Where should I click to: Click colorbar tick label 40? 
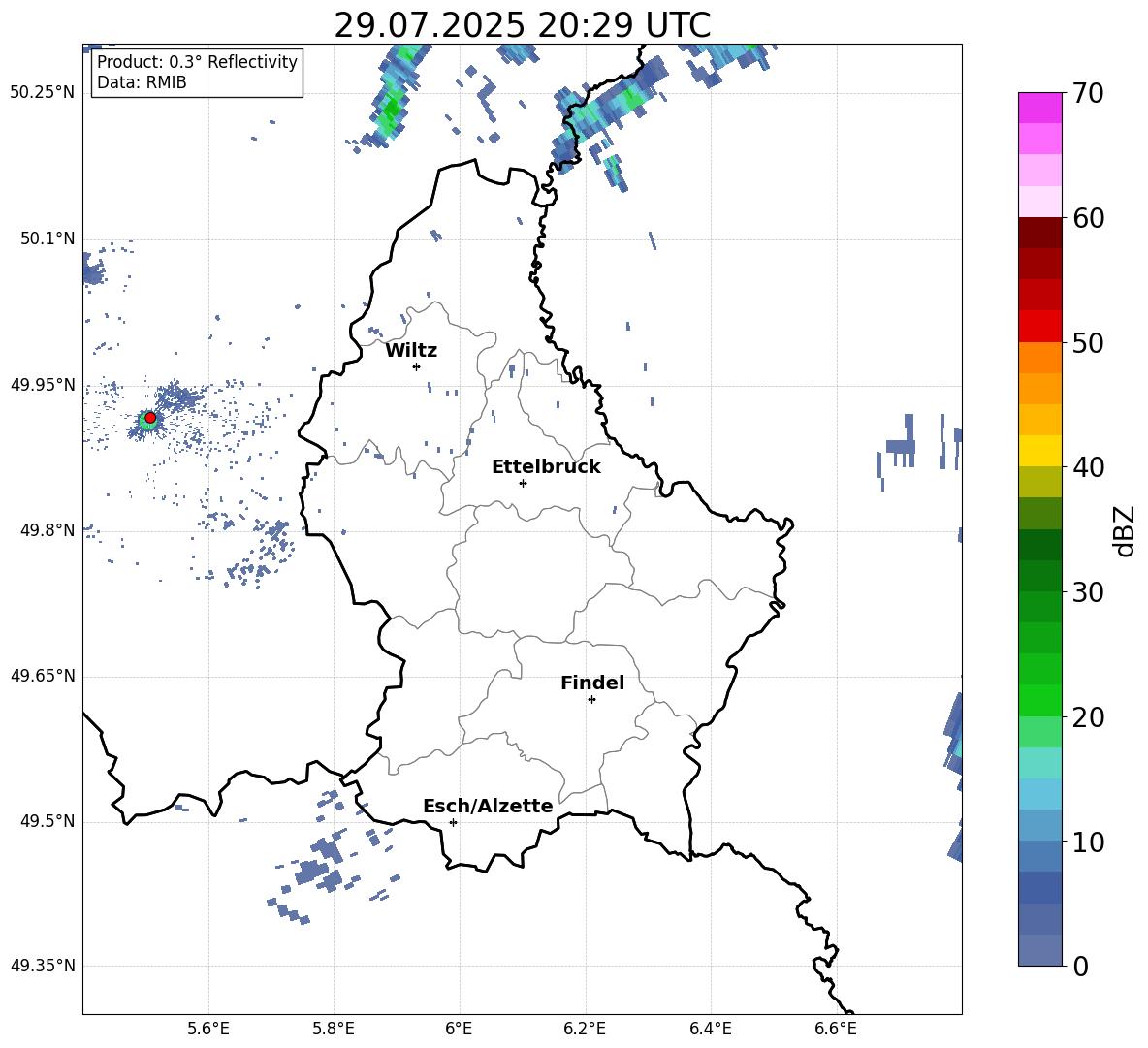[1089, 467]
